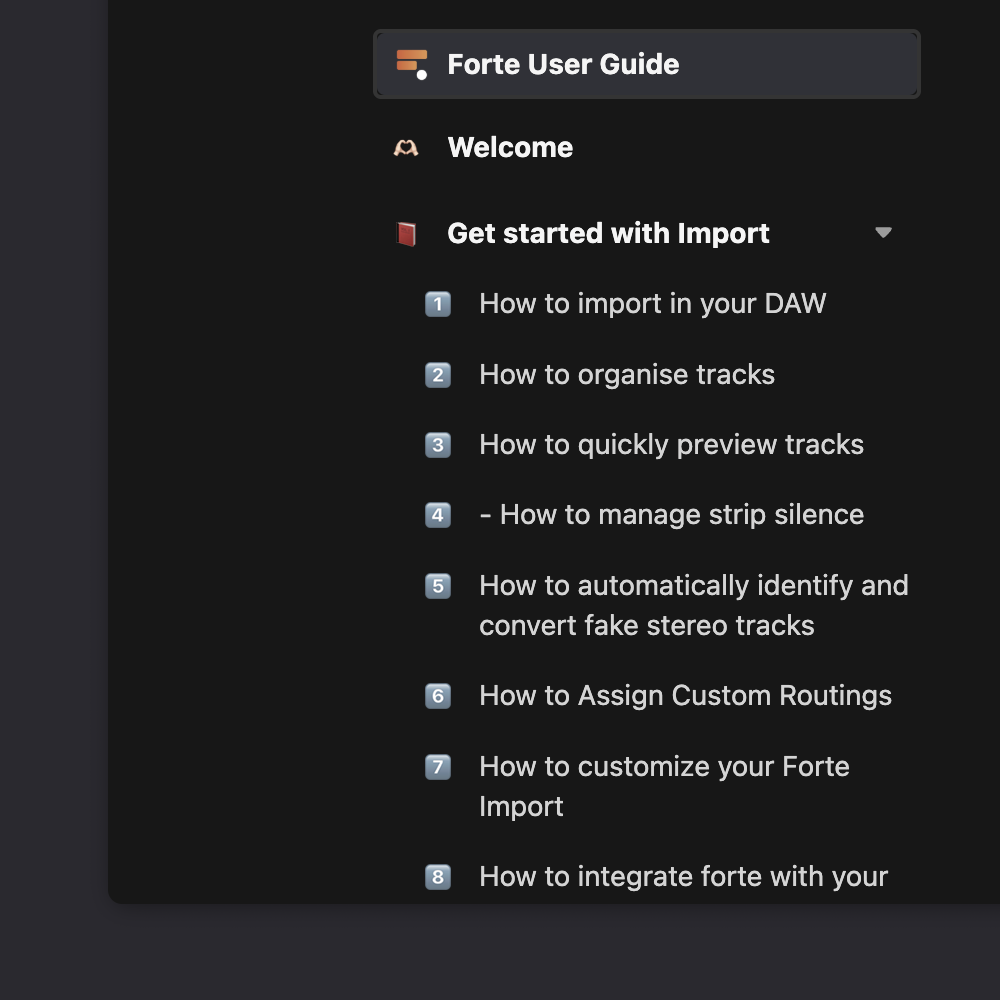Click the Forte logo icon

(x=411, y=64)
